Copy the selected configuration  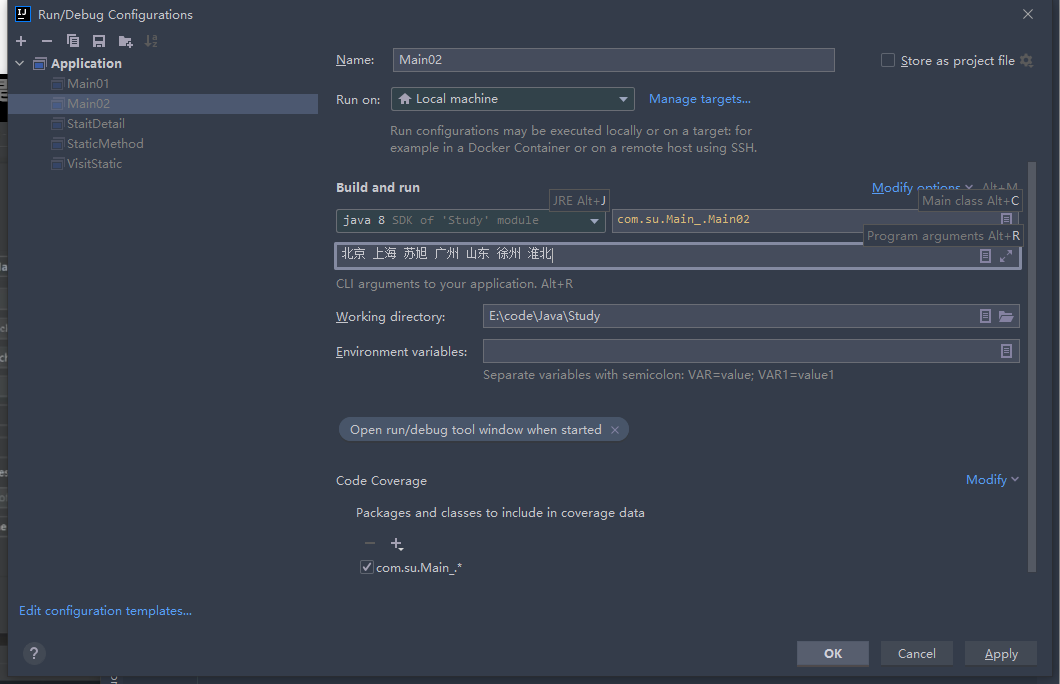pos(73,41)
